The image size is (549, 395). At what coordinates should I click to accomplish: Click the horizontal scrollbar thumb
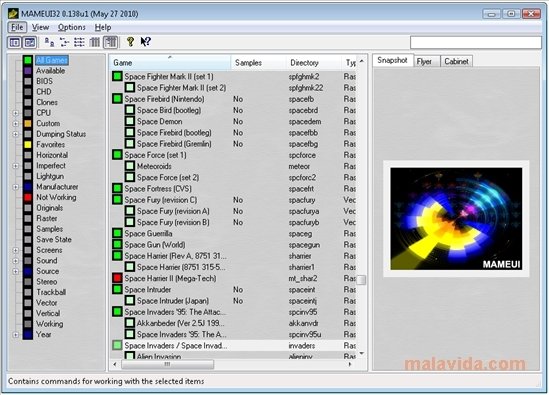coord(167,365)
